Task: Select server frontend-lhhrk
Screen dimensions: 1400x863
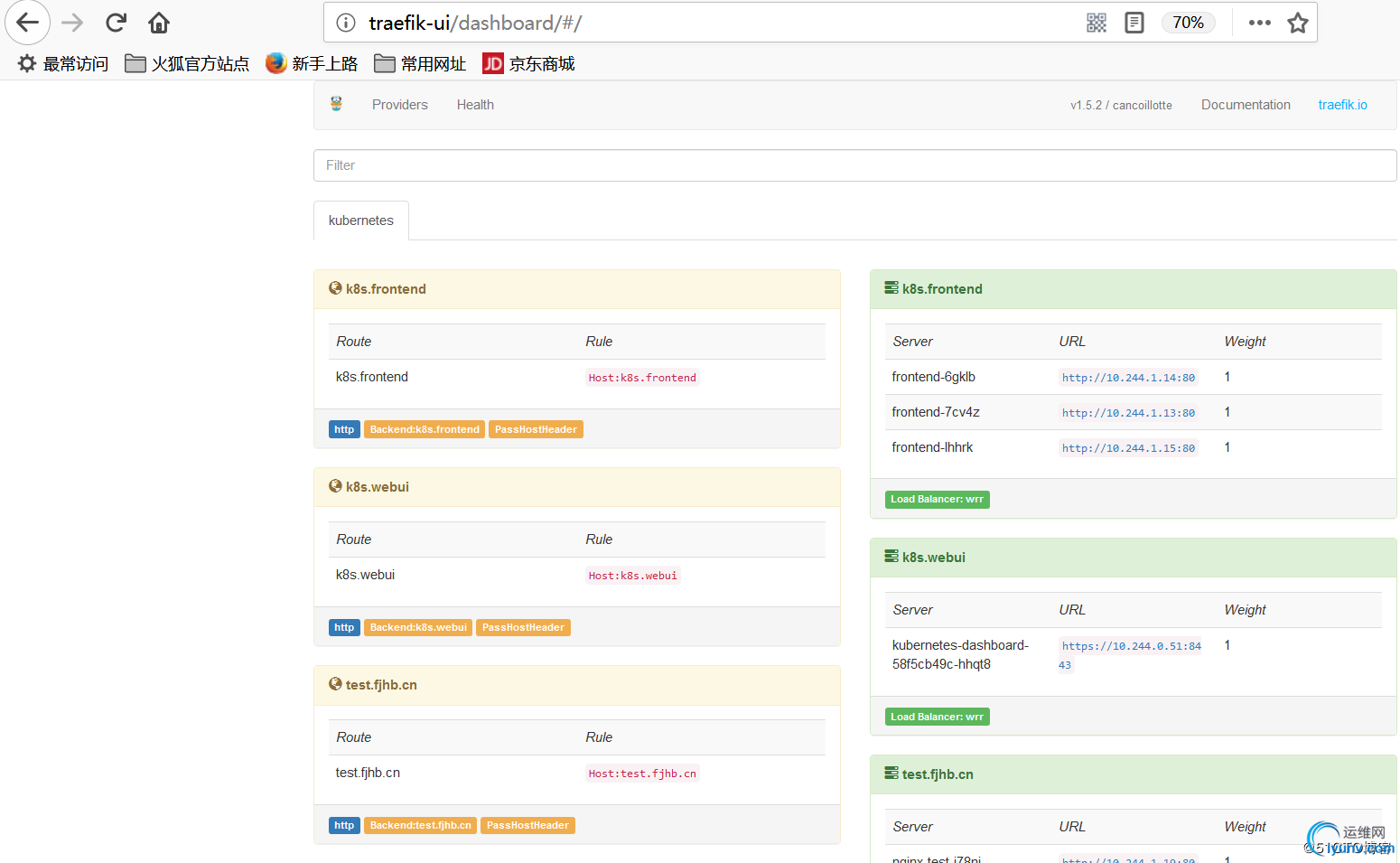Action: [x=932, y=447]
